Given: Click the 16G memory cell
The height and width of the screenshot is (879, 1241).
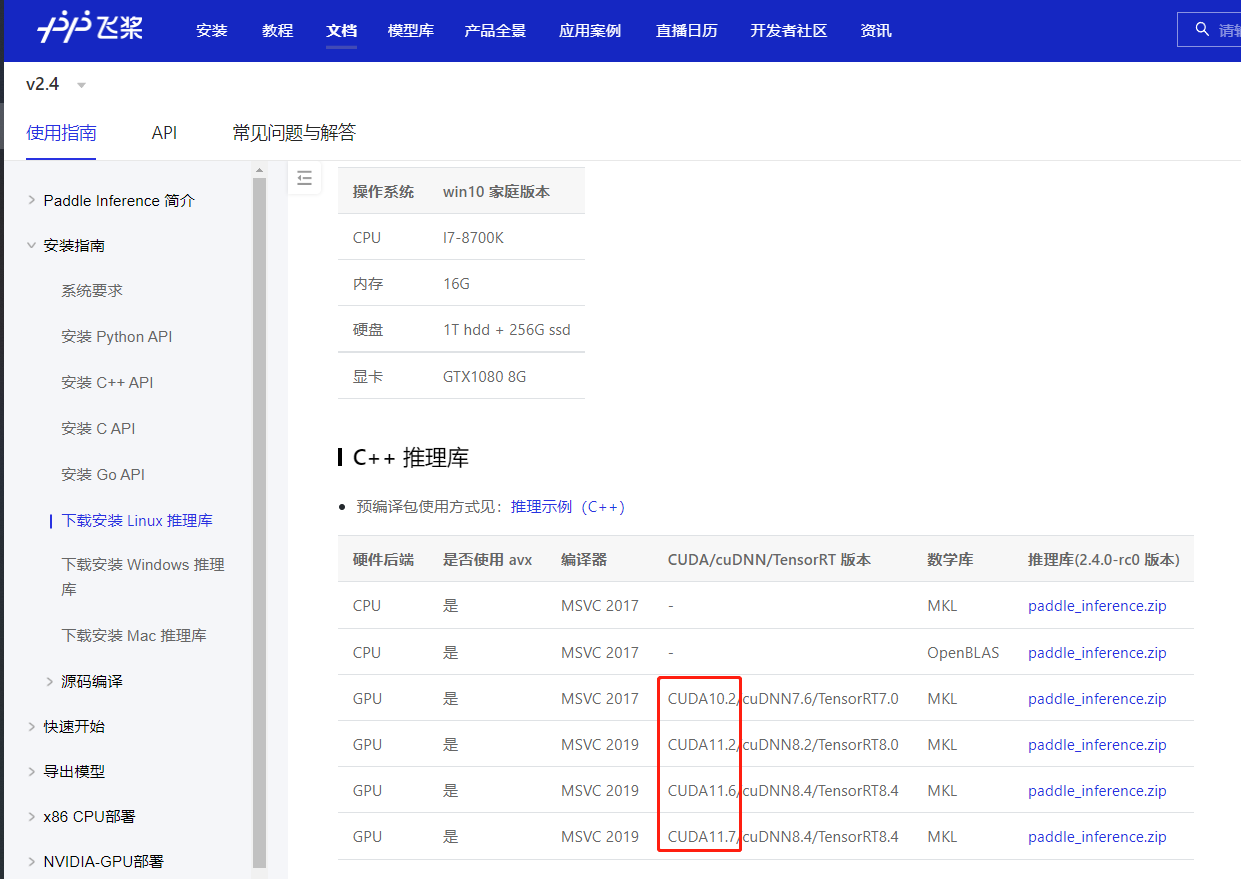Looking at the screenshot, I should [456, 284].
